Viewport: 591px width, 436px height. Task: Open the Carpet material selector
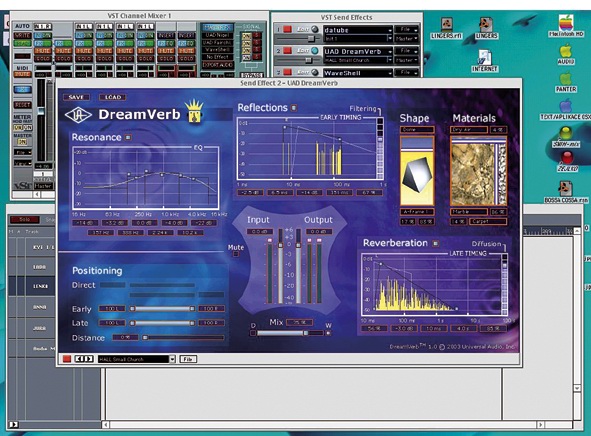pyautogui.click(x=488, y=222)
